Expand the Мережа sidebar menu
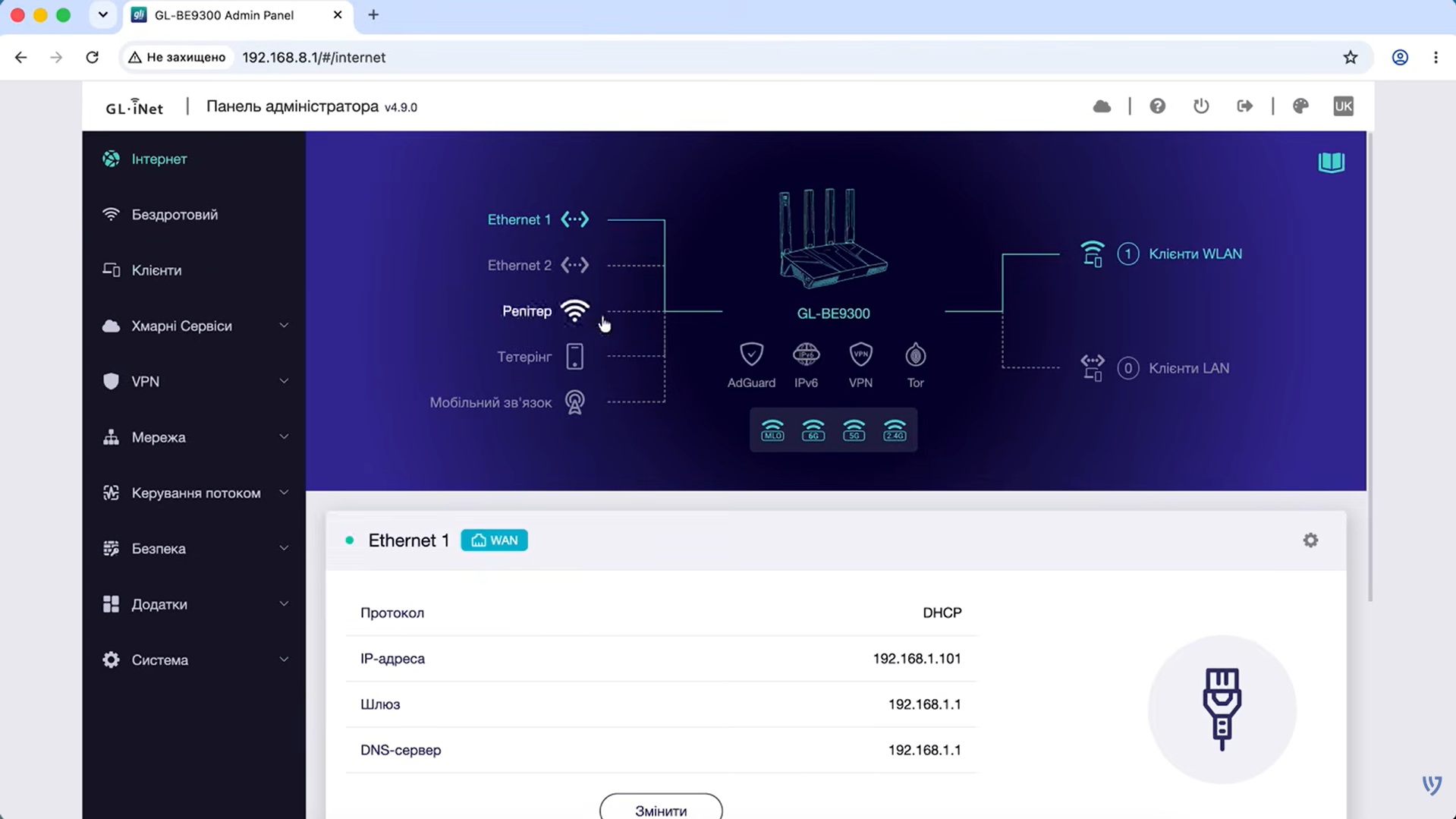Image resolution: width=1456 pixels, height=819 pixels. 194,437
